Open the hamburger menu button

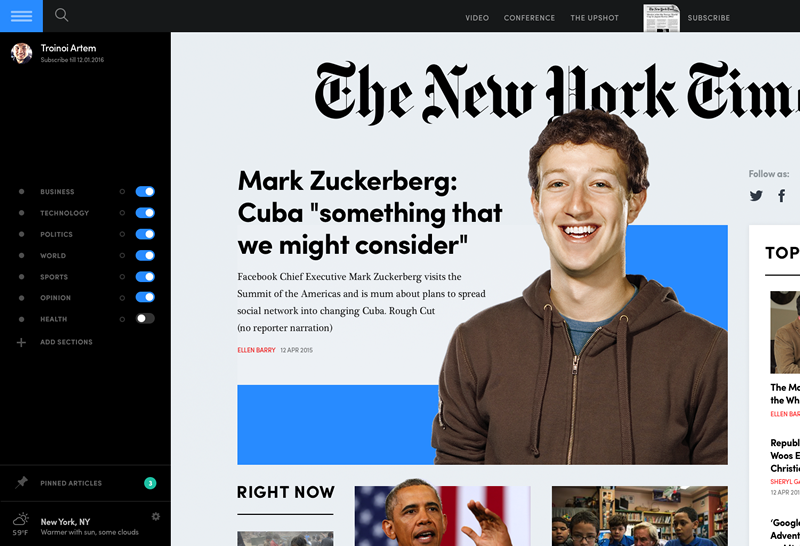[21, 16]
